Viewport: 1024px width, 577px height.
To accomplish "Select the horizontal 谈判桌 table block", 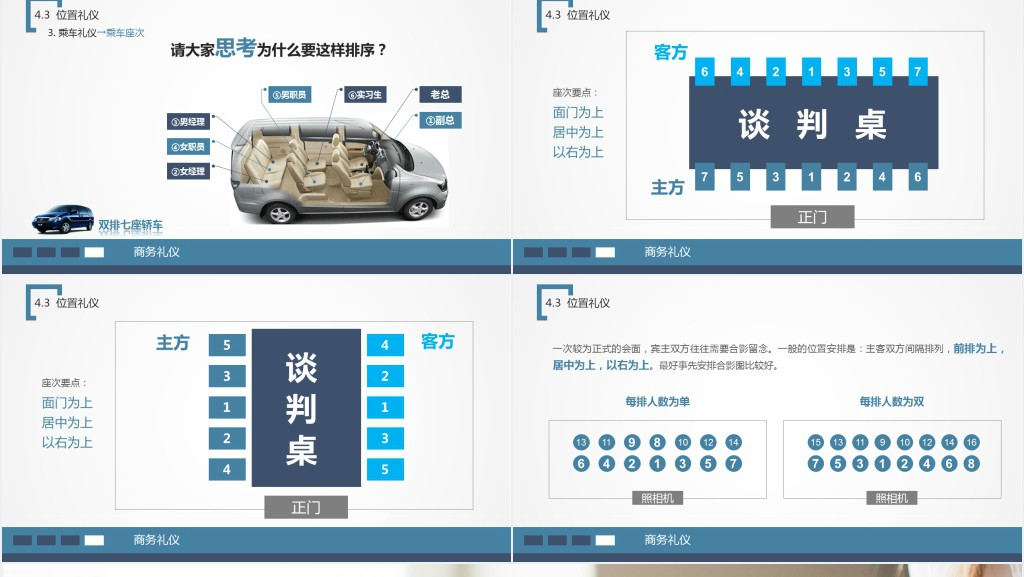I will (812, 125).
